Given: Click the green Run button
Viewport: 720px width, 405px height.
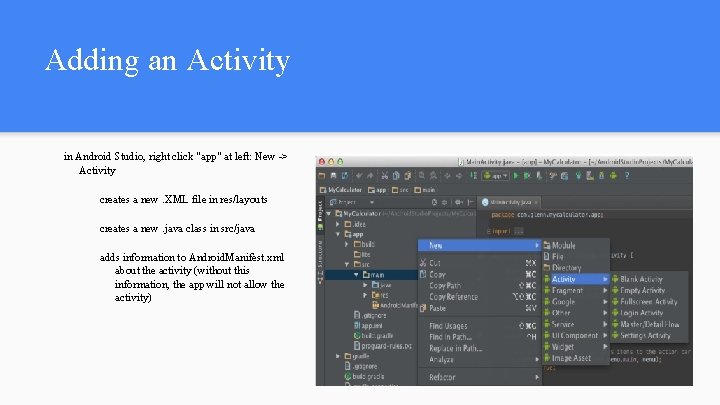Looking at the screenshot, I should coord(516,176).
